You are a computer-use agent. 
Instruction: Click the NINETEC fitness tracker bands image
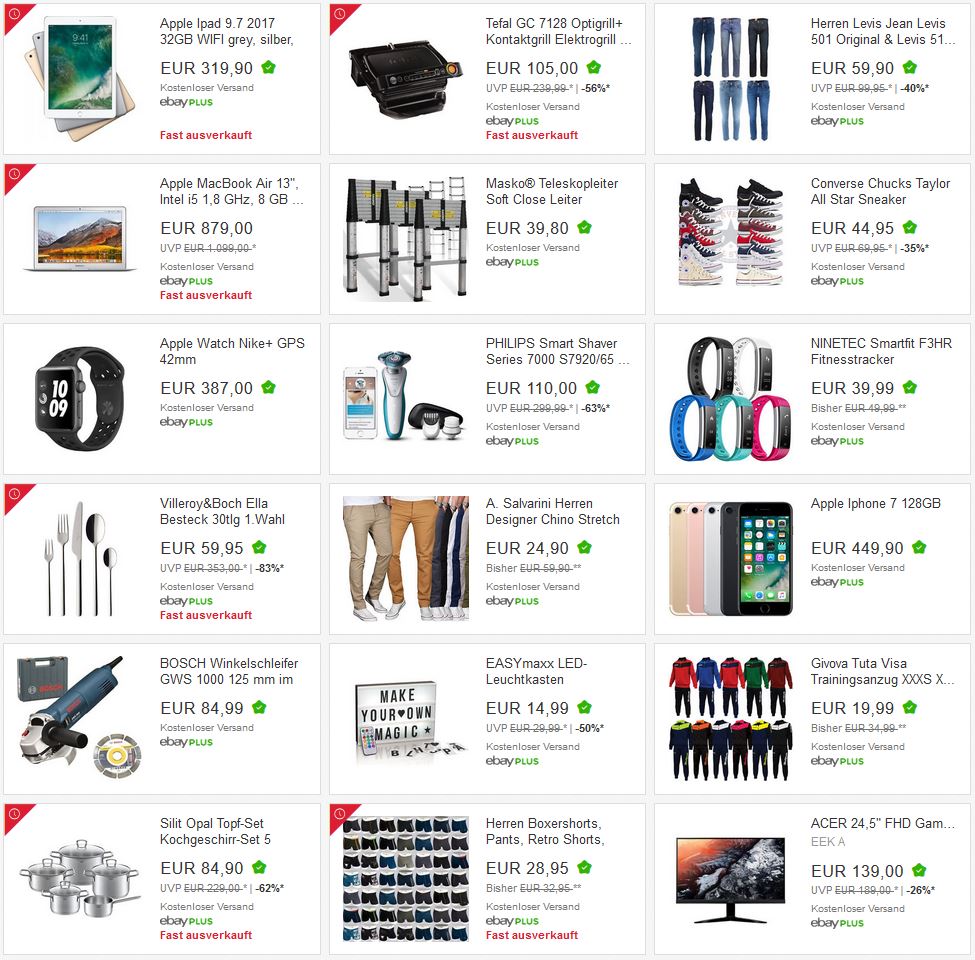(x=731, y=399)
